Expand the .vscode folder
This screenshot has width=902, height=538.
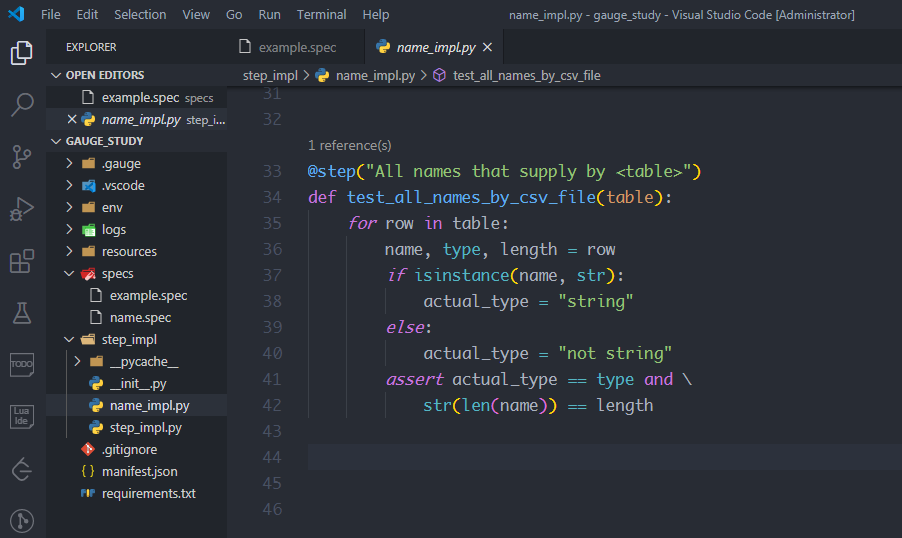click(69, 185)
